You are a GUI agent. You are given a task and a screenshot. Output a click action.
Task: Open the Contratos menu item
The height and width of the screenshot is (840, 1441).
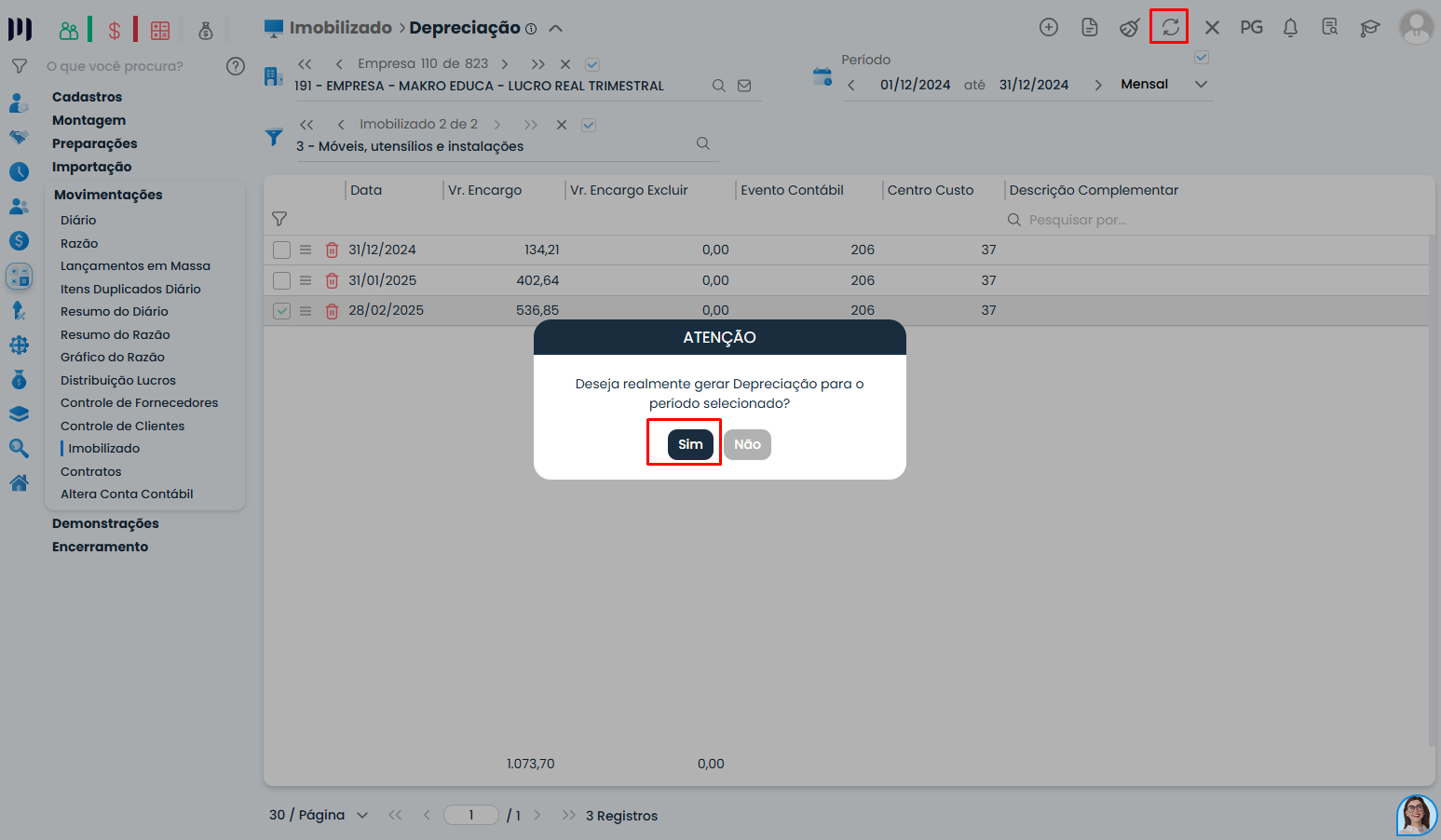coord(90,471)
